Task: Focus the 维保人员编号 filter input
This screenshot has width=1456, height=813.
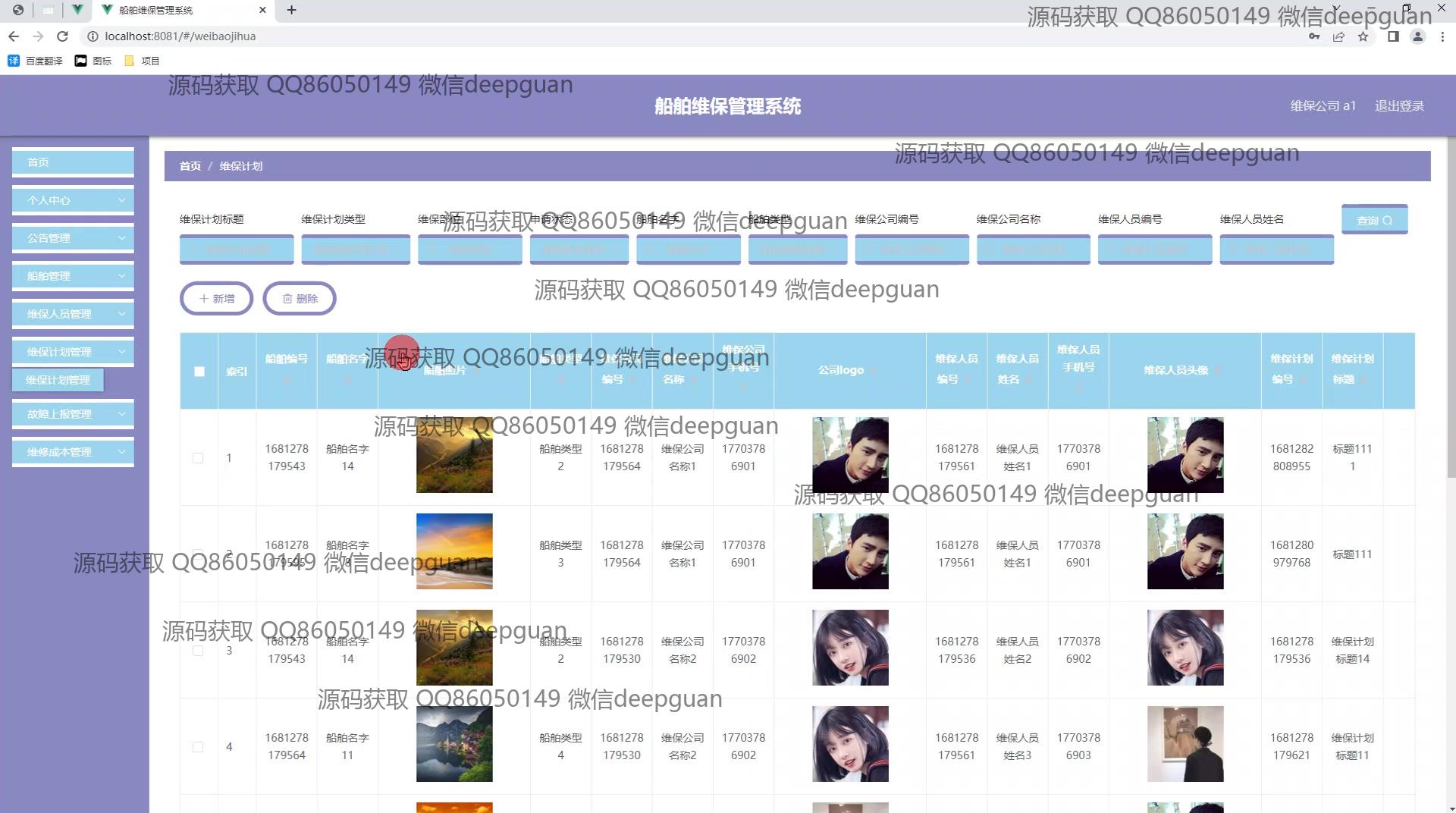Action: click(x=1154, y=250)
